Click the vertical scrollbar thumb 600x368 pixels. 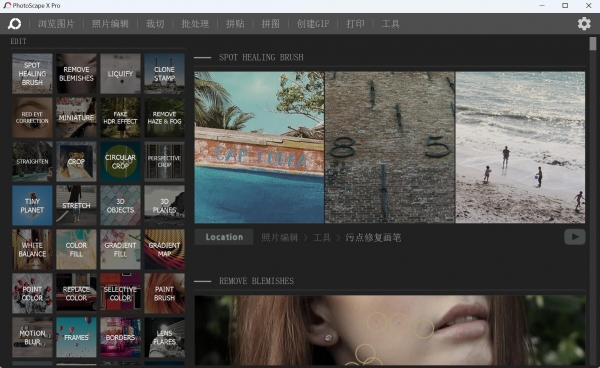pos(593,44)
